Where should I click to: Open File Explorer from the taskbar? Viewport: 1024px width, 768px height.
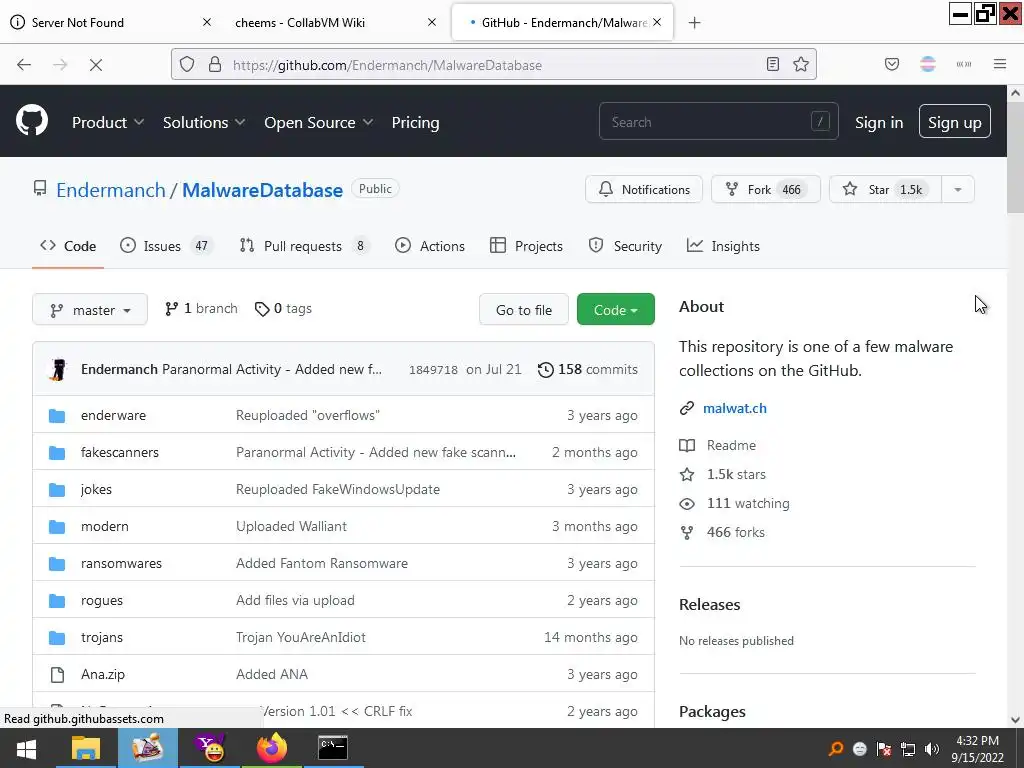(x=86, y=748)
